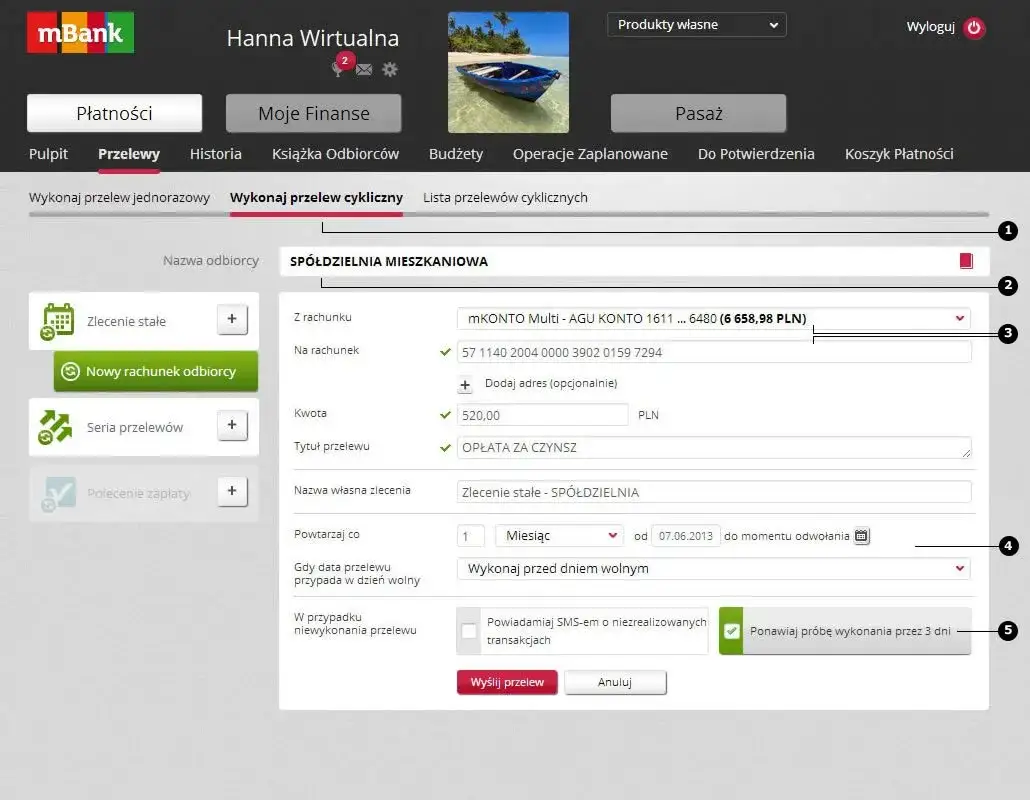Click the red swatch beside recipient name
1030x800 pixels.
coord(964,260)
